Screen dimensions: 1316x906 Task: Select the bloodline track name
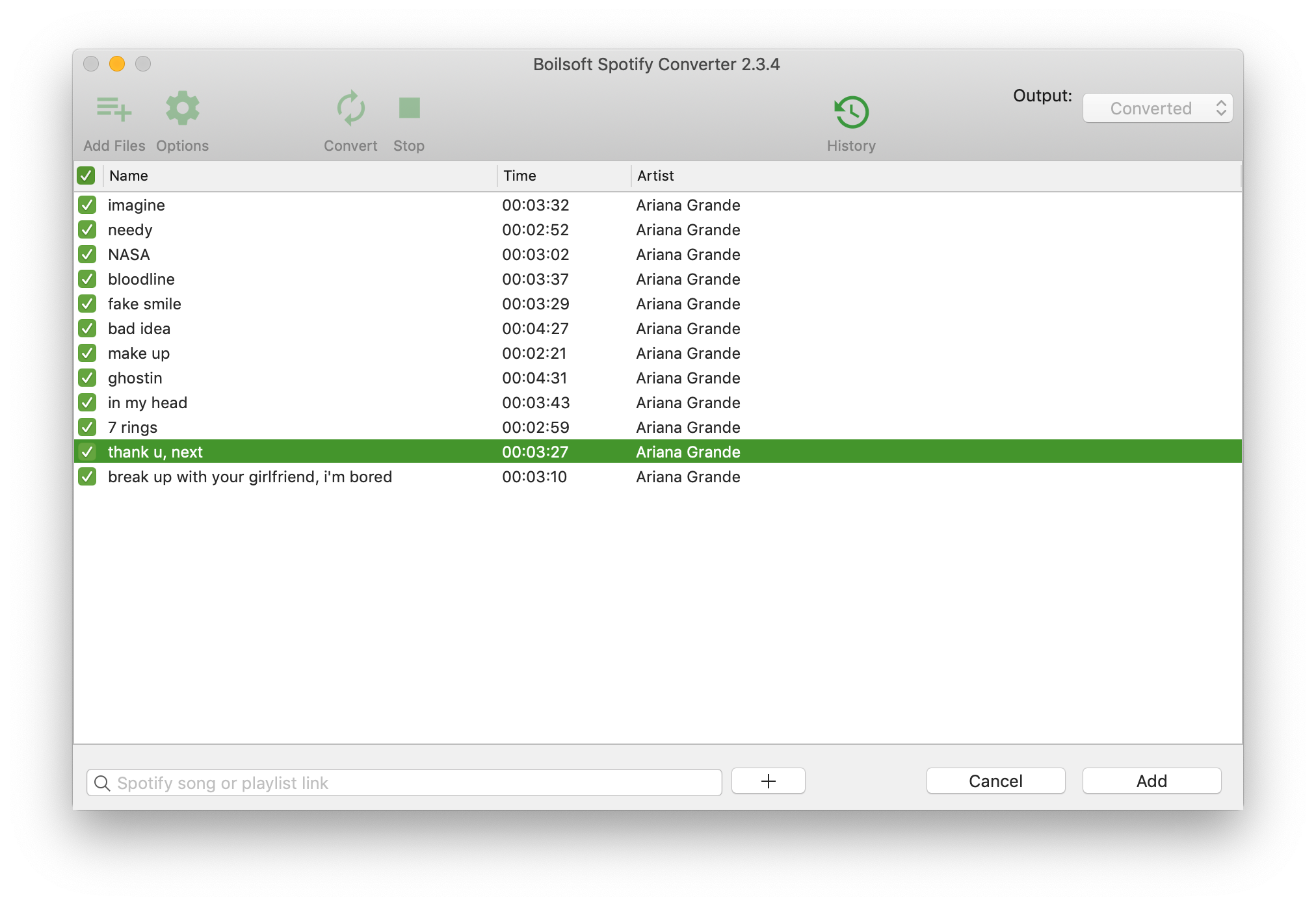tap(141, 279)
